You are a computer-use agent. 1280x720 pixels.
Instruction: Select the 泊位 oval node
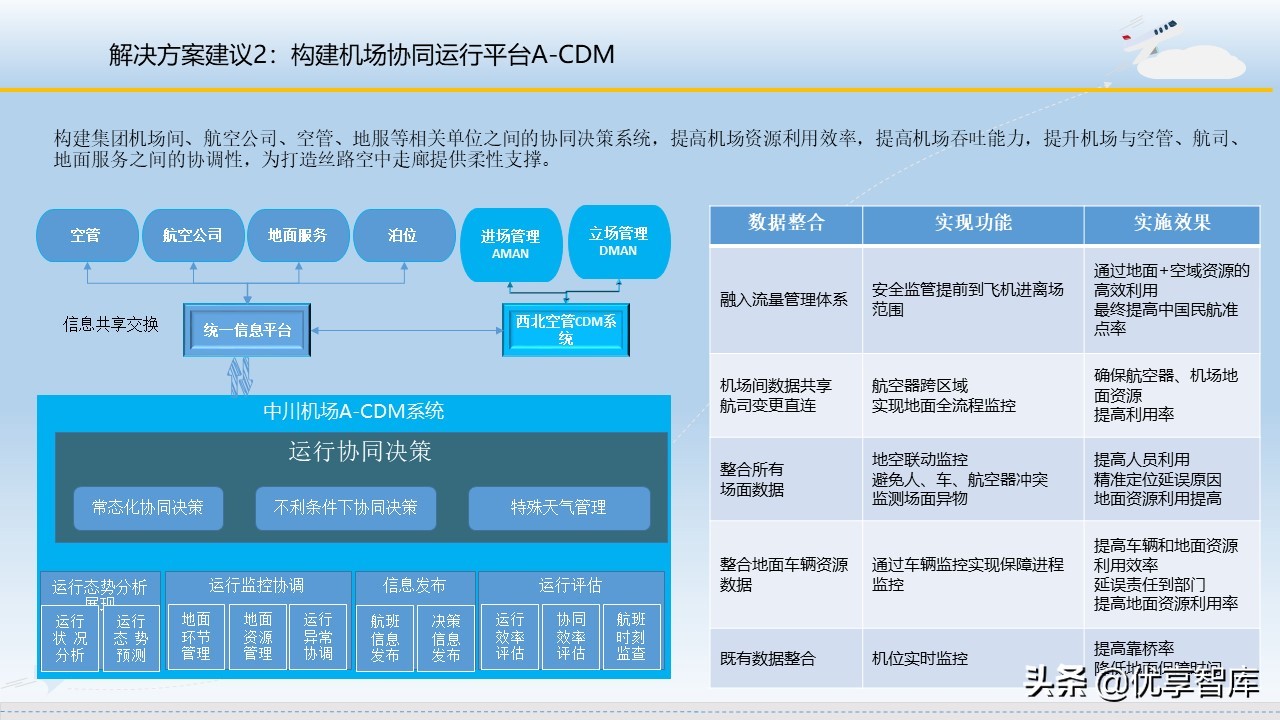click(404, 236)
